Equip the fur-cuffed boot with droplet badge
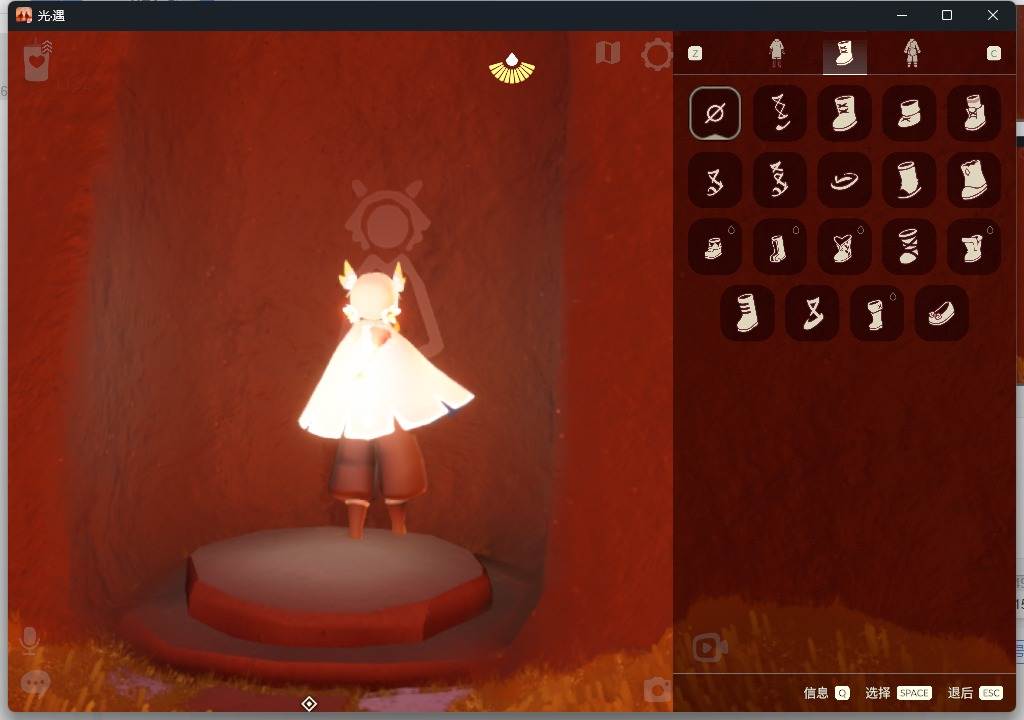Viewport: 1024px width, 720px height. [973, 246]
